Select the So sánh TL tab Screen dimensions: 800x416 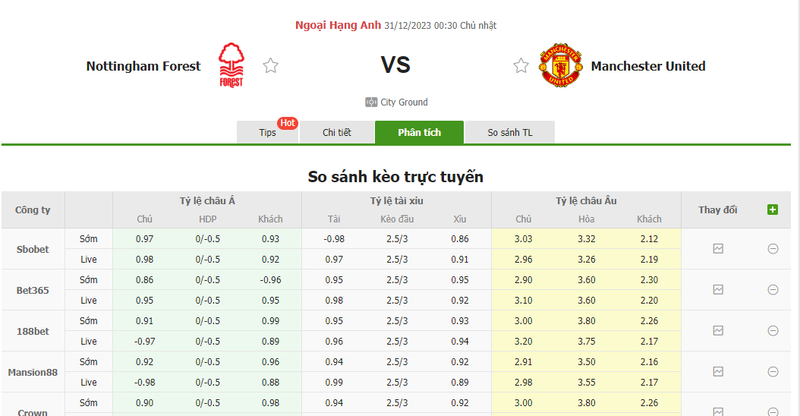(509, 132)
